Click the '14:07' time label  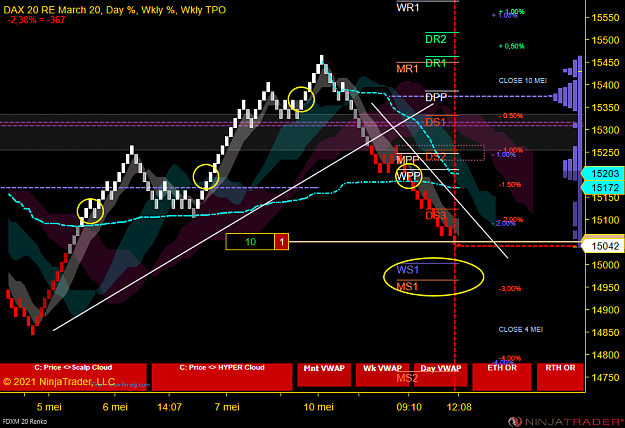tap(169, 407)
